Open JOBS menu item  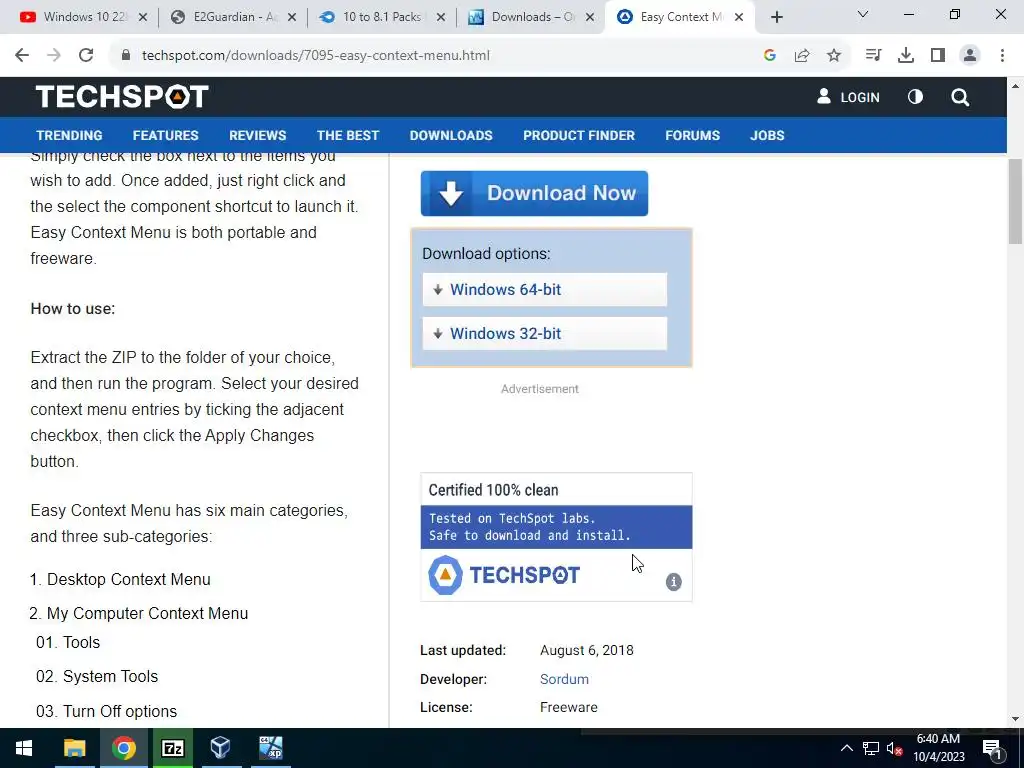(x=767, y=135)
